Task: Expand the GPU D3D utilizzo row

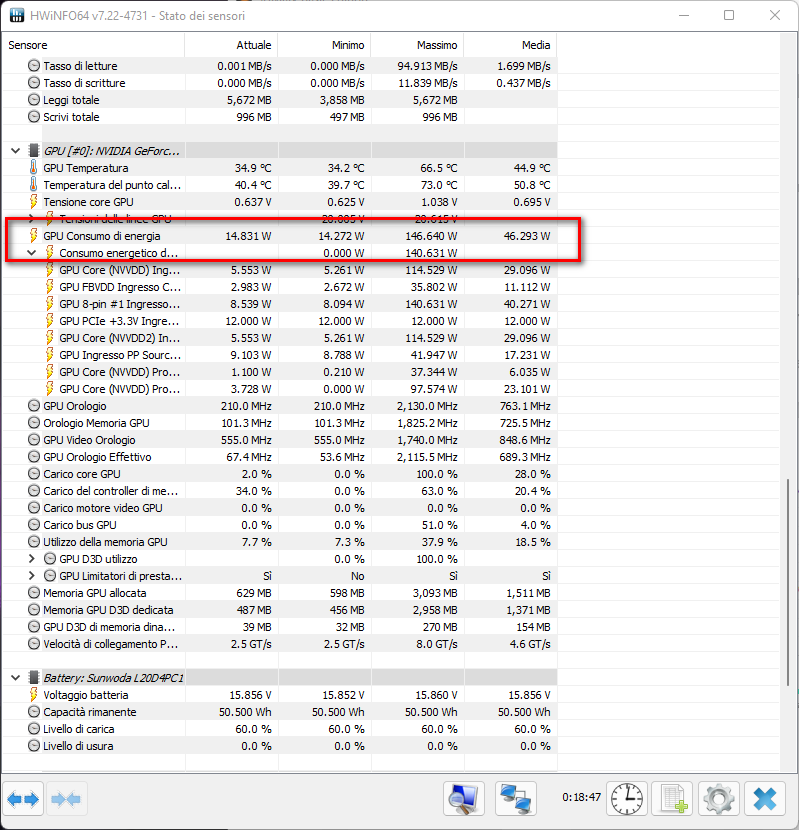Action: [x=31, y=559]
